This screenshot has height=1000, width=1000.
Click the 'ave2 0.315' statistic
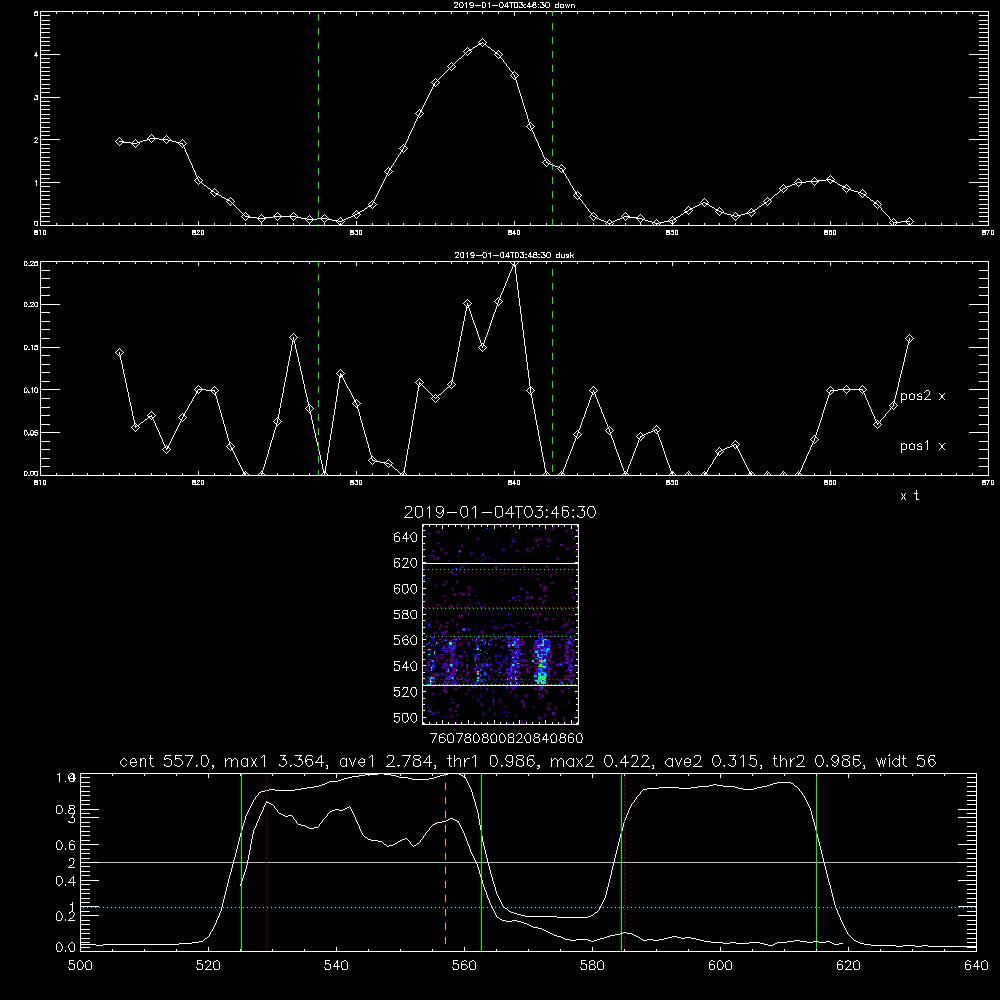[x=712, y=761]
